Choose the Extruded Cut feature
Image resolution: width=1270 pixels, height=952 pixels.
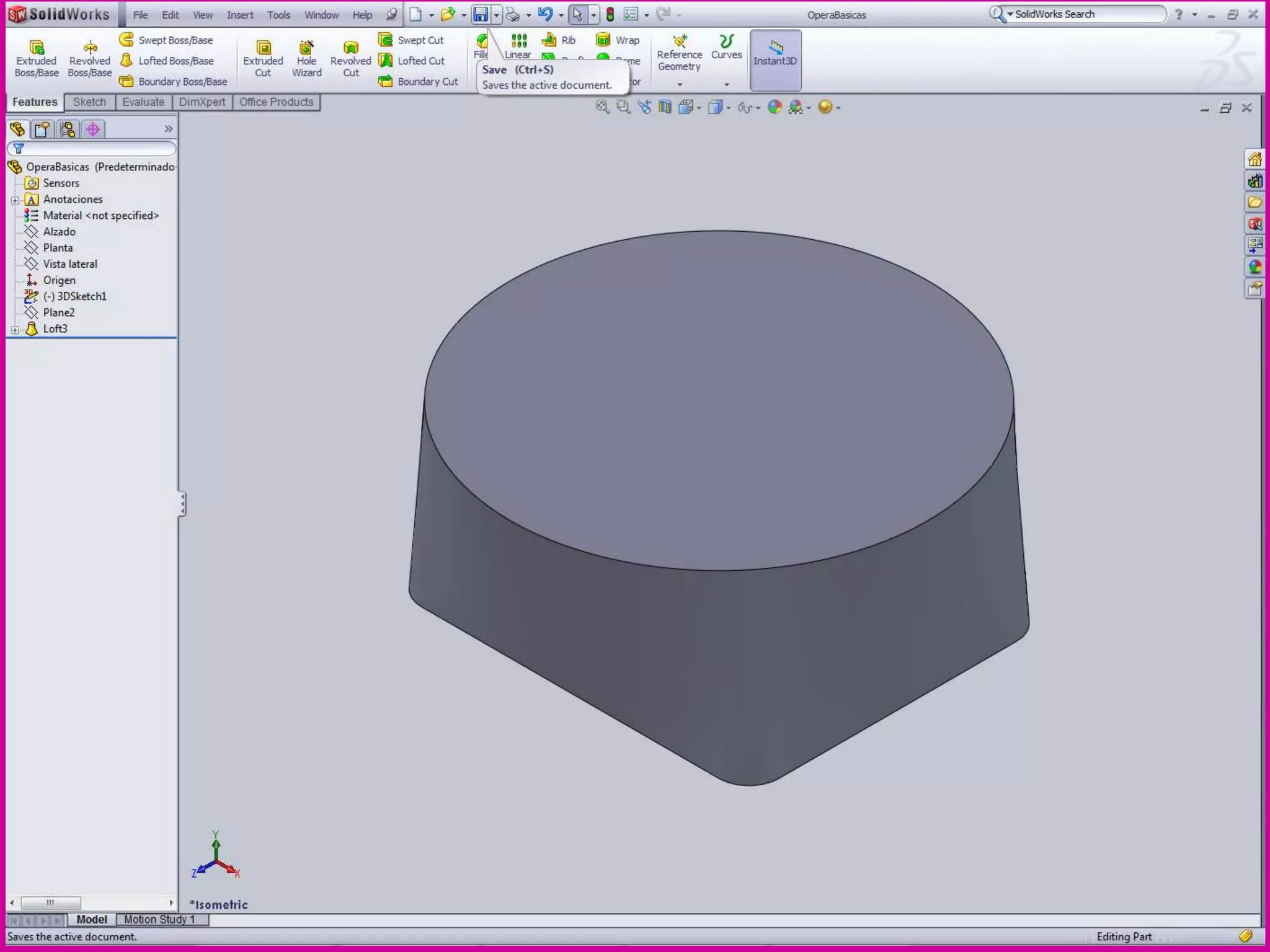(x=263, y=58)
